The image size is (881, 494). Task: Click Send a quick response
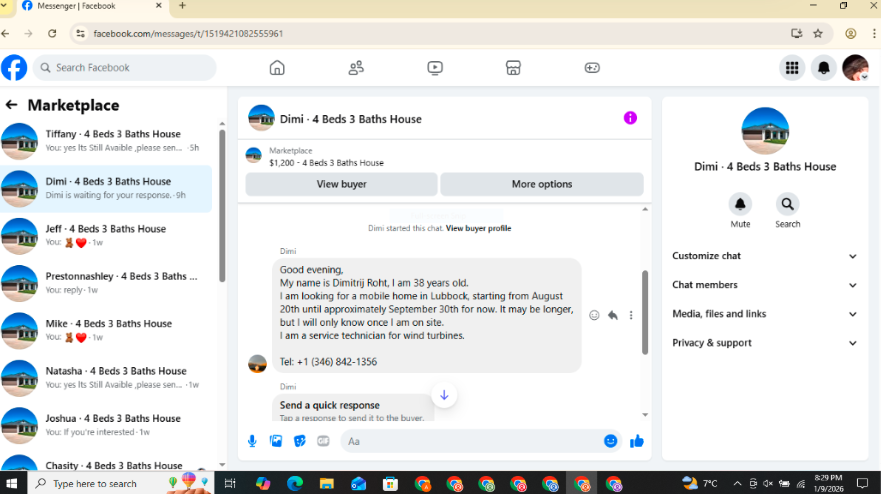329,405
